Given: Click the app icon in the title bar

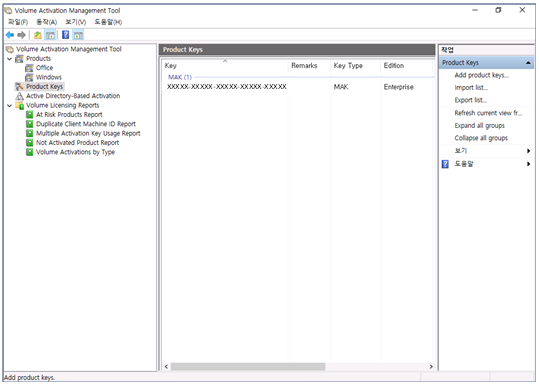Looking at the screenshot, I should click(x=8, y=11).
